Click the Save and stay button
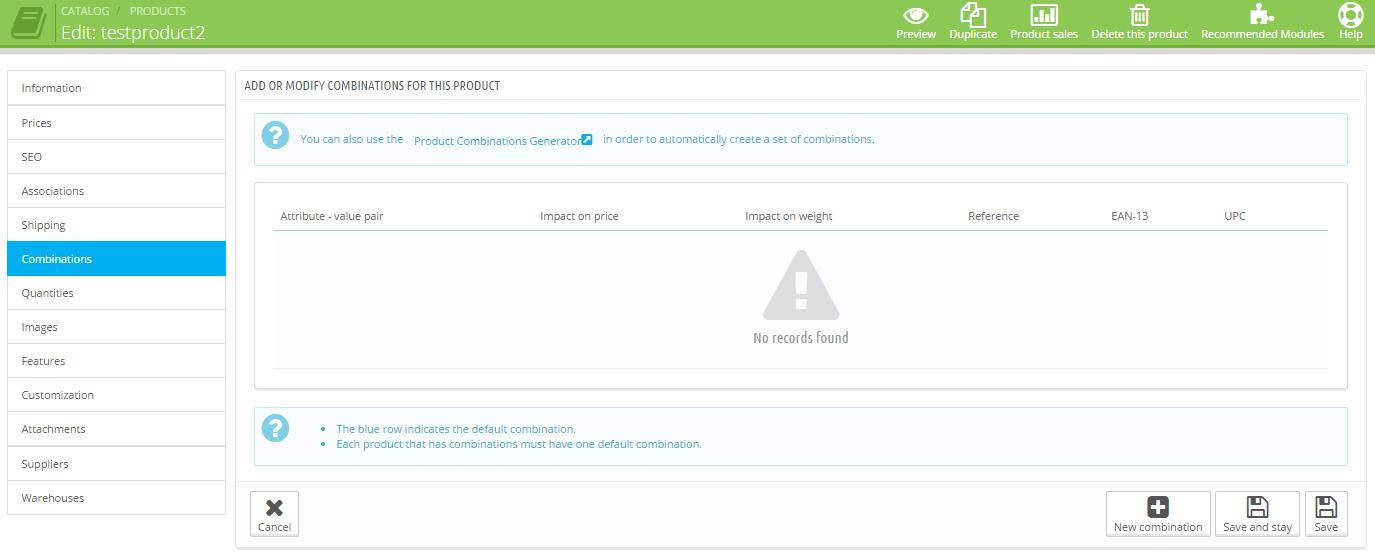 pyautogui.click(x=1257, y=514)
